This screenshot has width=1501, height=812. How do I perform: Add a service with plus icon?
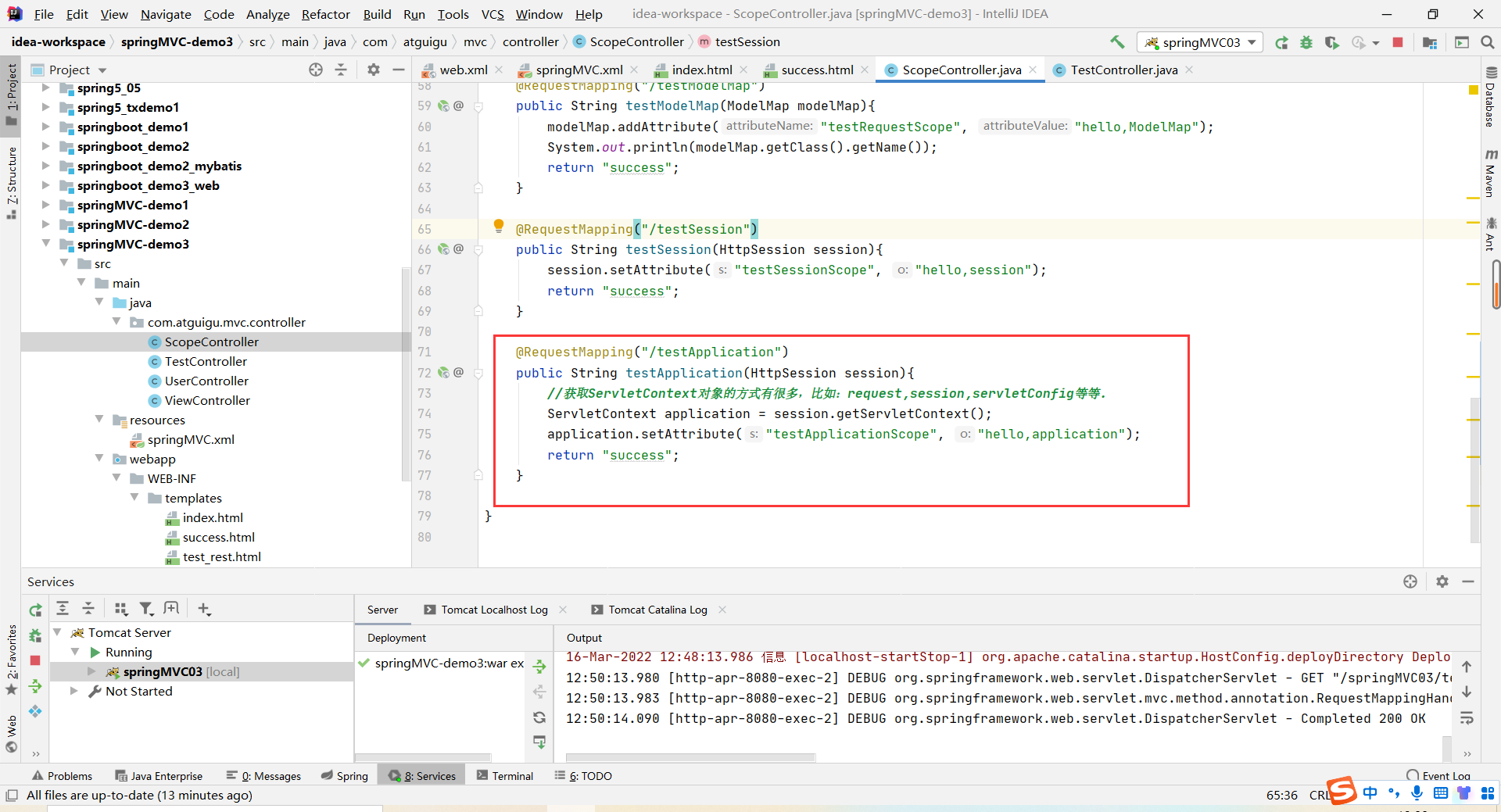(204, 608)
